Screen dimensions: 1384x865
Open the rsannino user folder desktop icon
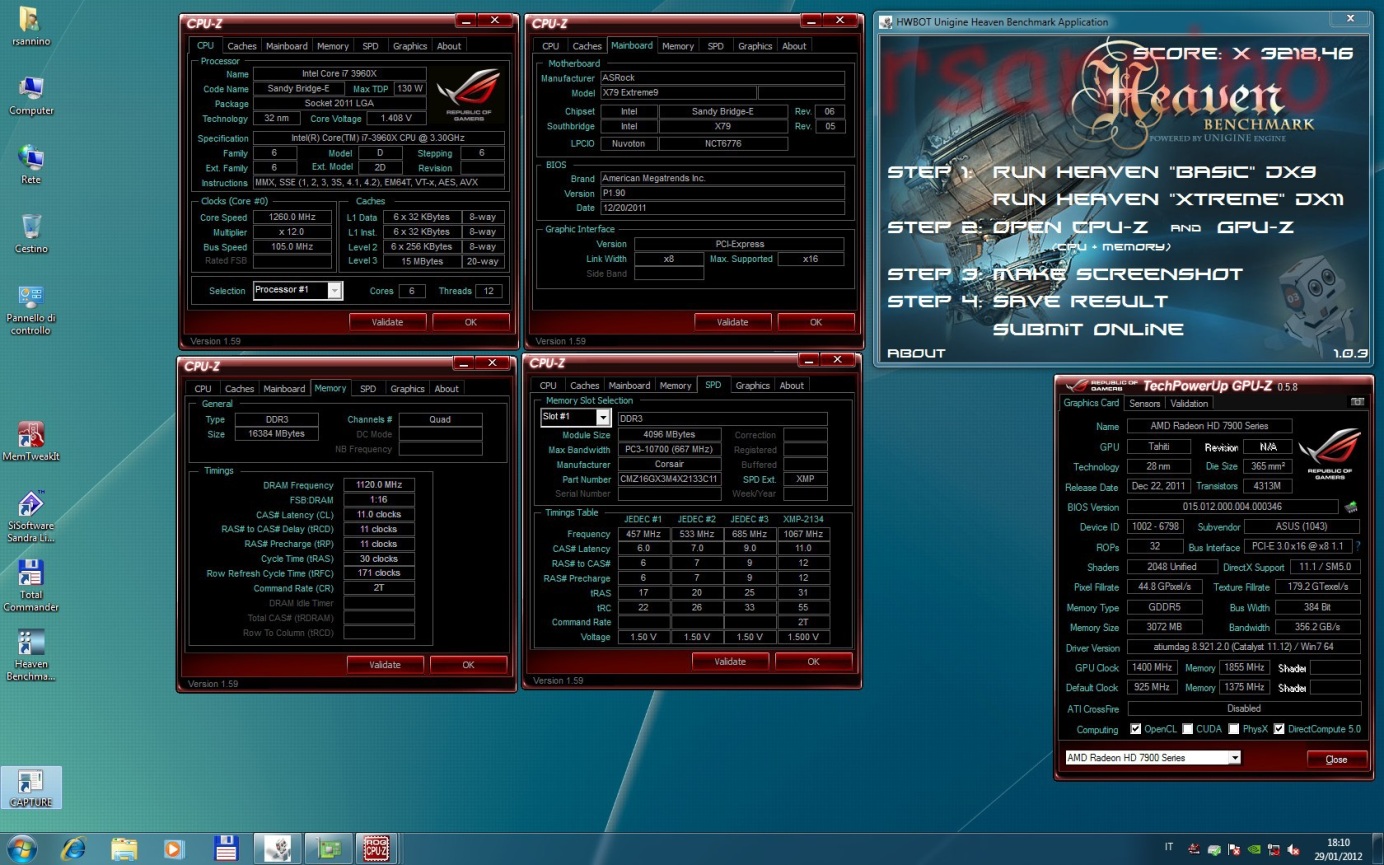pyautogui.click(x=30, y=26)
